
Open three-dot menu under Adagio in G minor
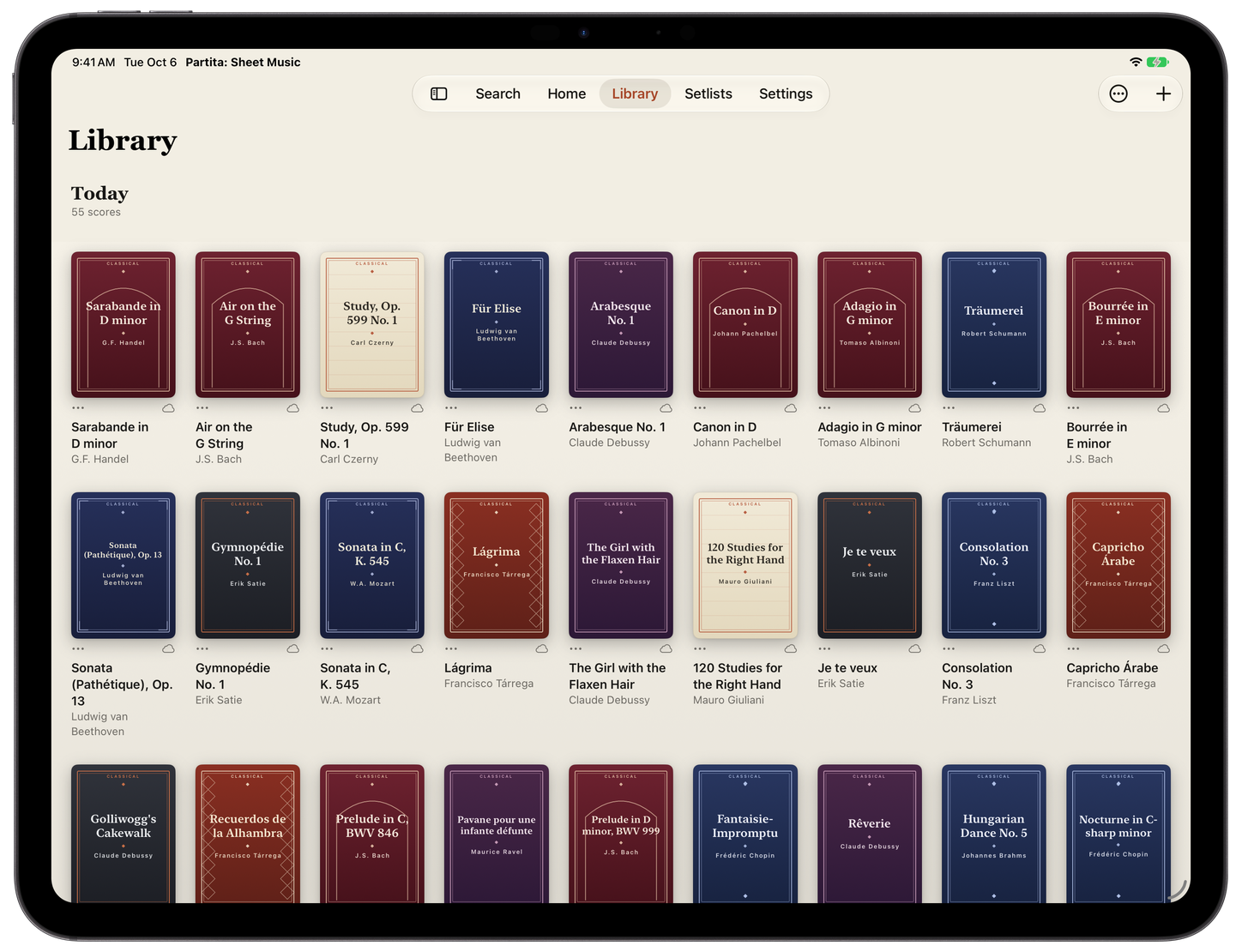point(824,408)
